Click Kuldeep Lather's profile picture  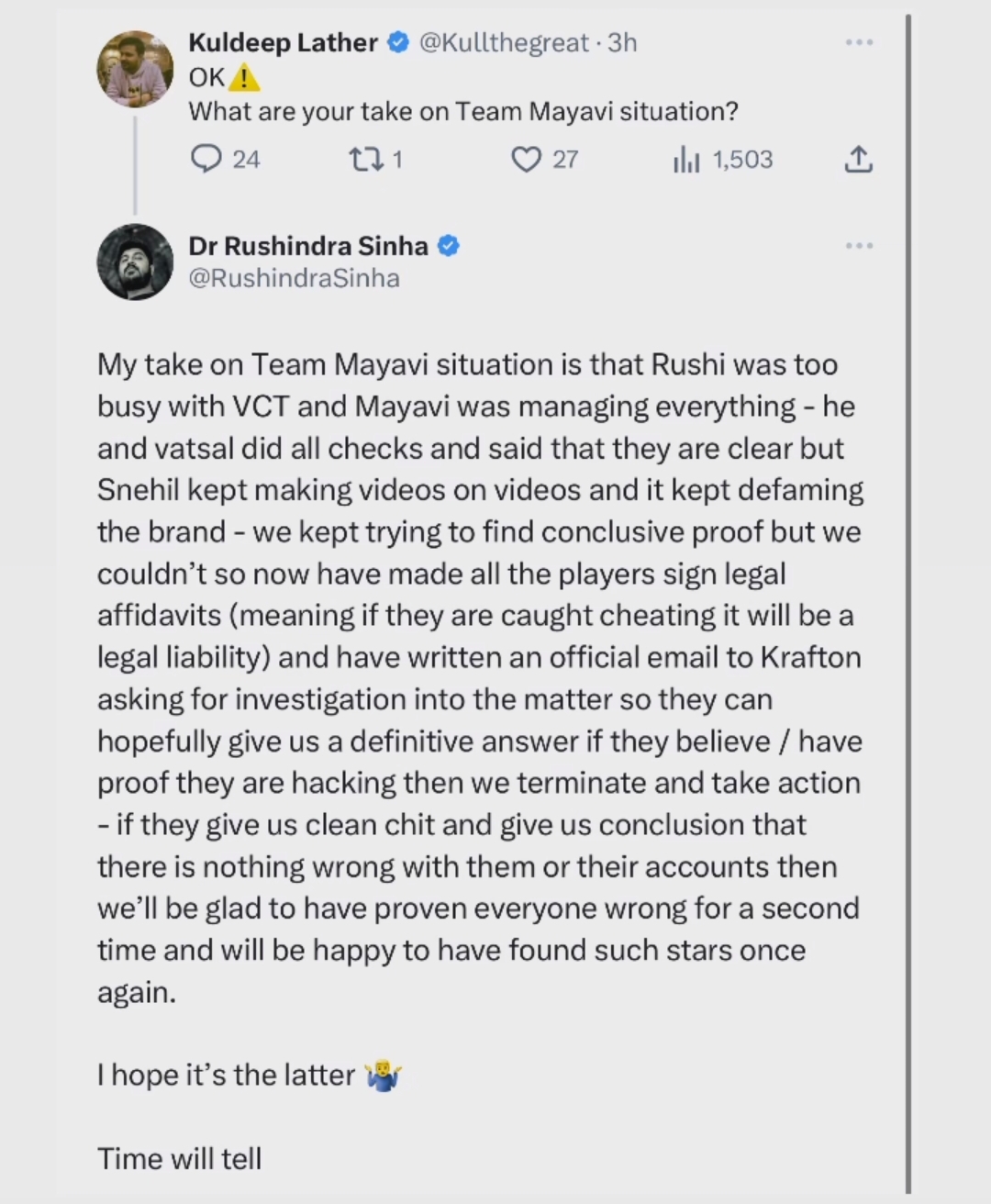pos(135,67)
